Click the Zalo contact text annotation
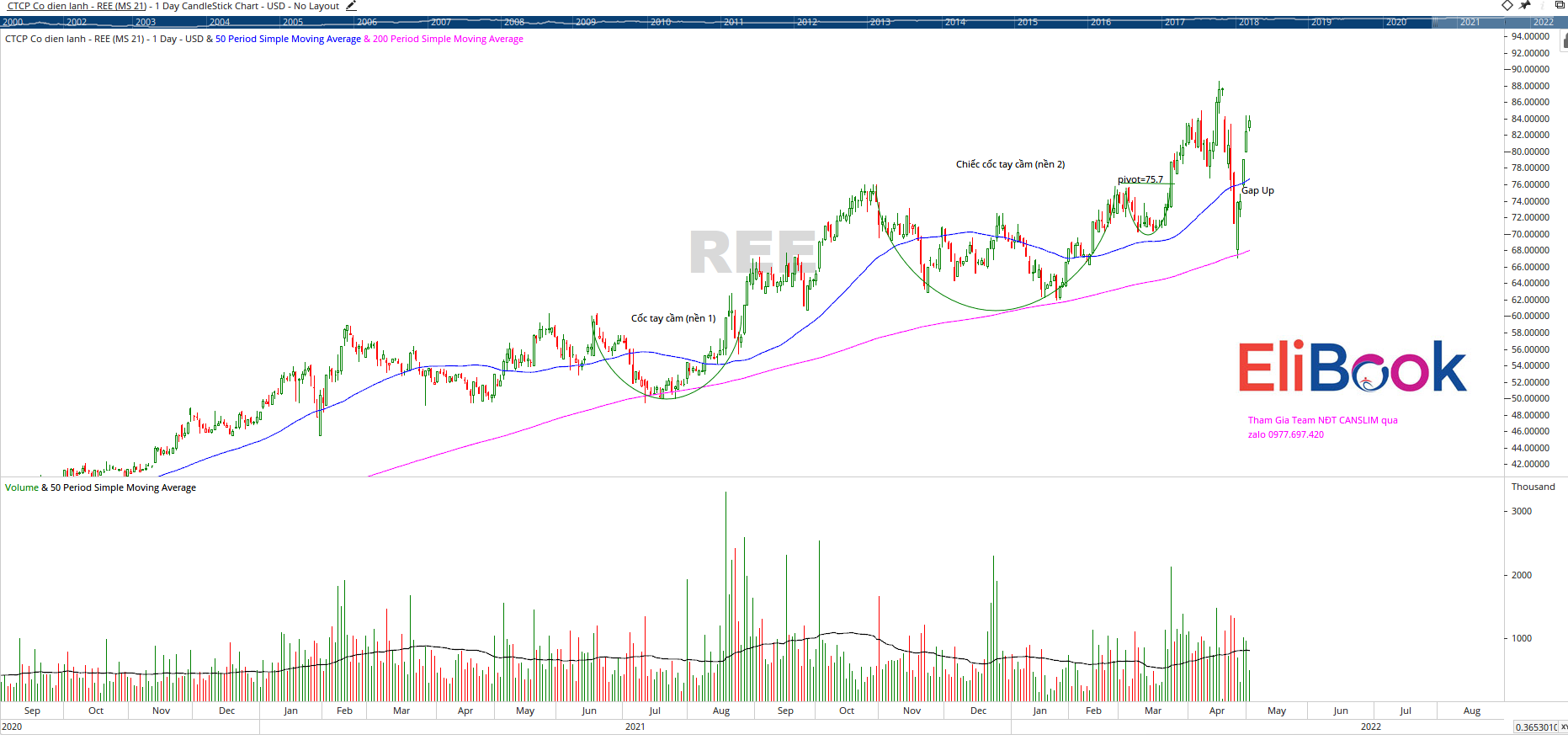This screenshot has height=740, width=1568. click(x=1285, y=434)
